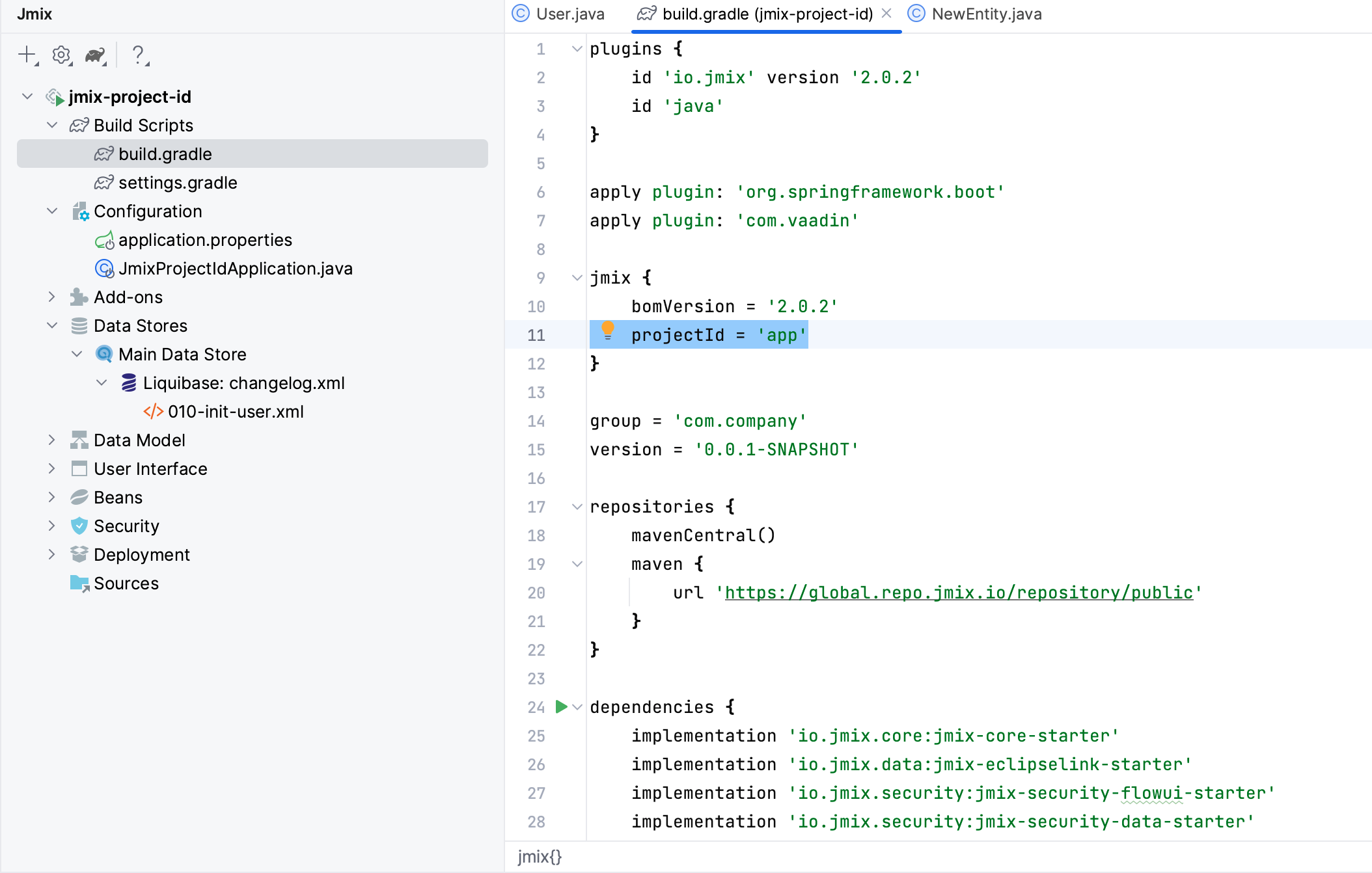This screenshot has width=1372, height=873.
Task: Collapse the Configuration node
Action: pyautogui.click(x=52, y=211)
